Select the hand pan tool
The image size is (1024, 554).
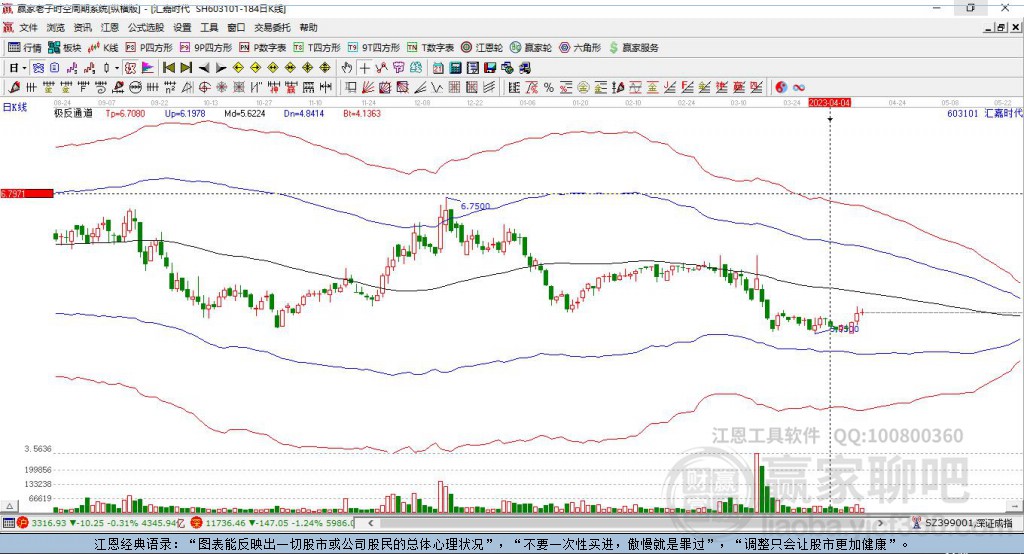tap(347, 67)
